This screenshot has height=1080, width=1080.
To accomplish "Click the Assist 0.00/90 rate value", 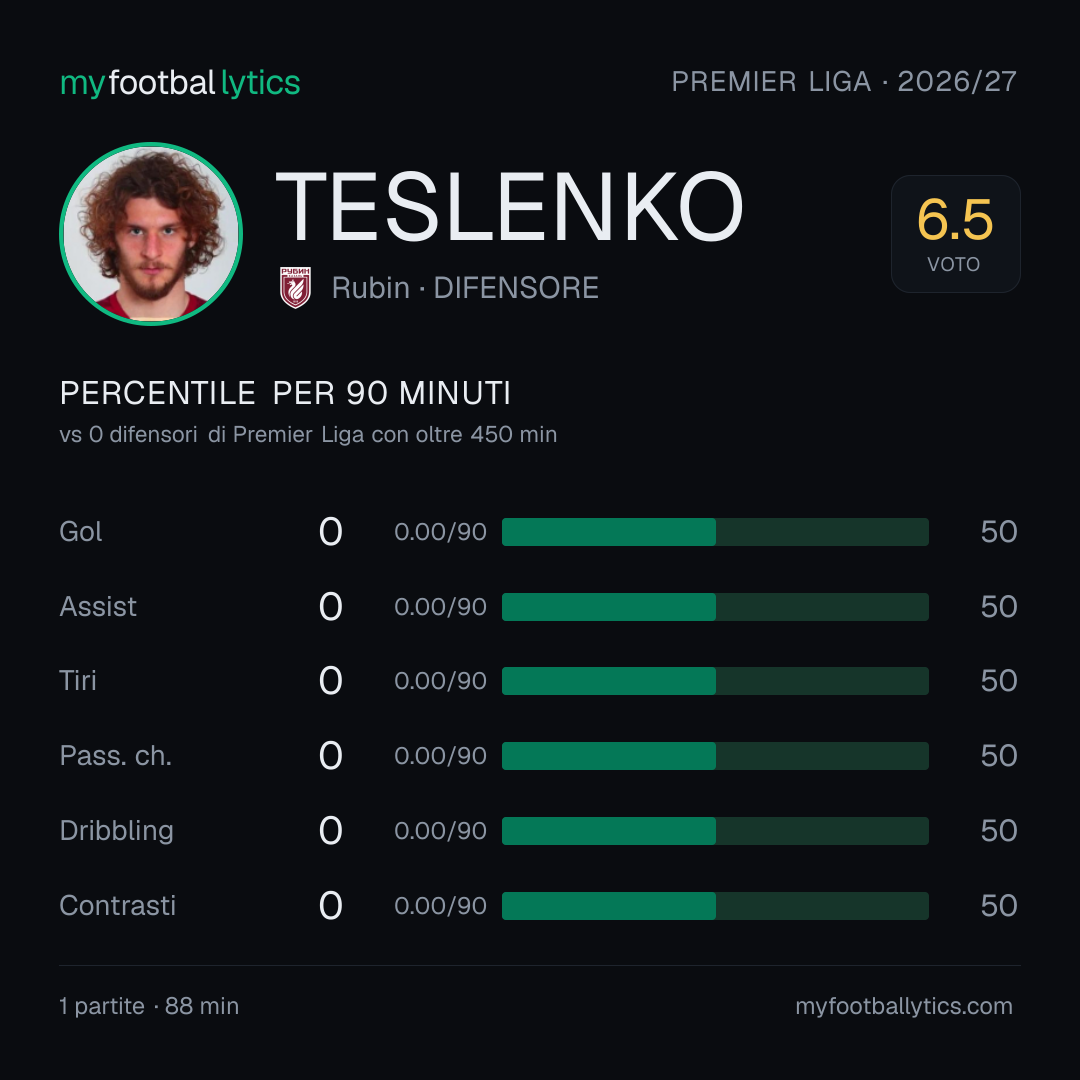I will point(440,607).
